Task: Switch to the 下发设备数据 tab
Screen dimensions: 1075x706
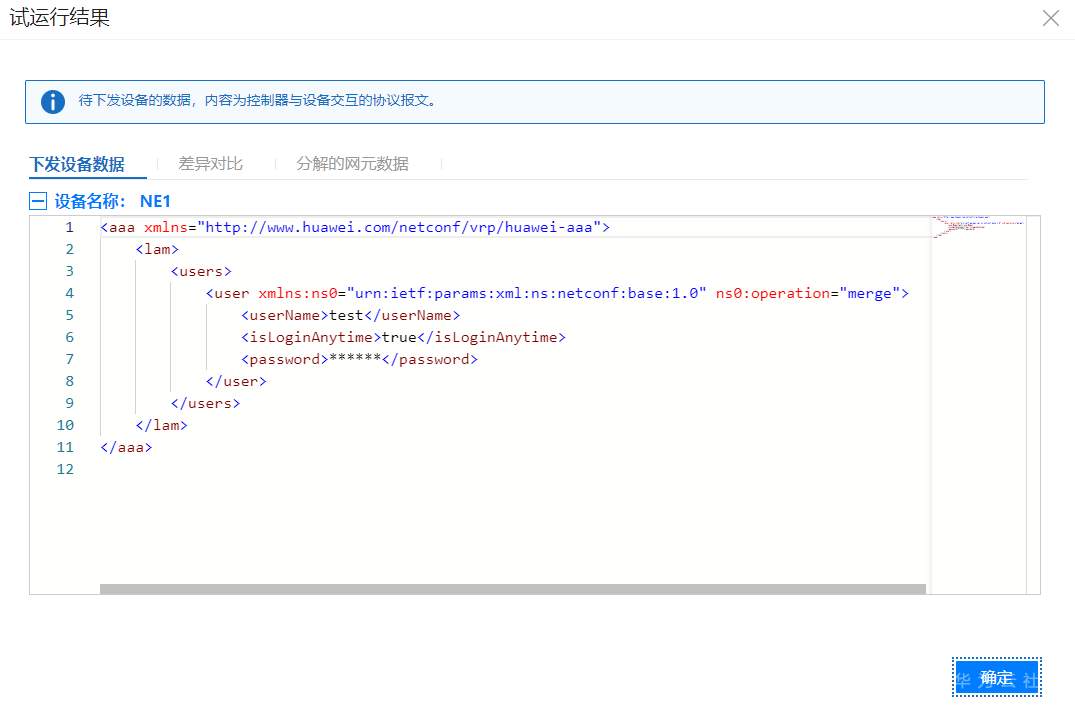Action: (x=77, y=165)
